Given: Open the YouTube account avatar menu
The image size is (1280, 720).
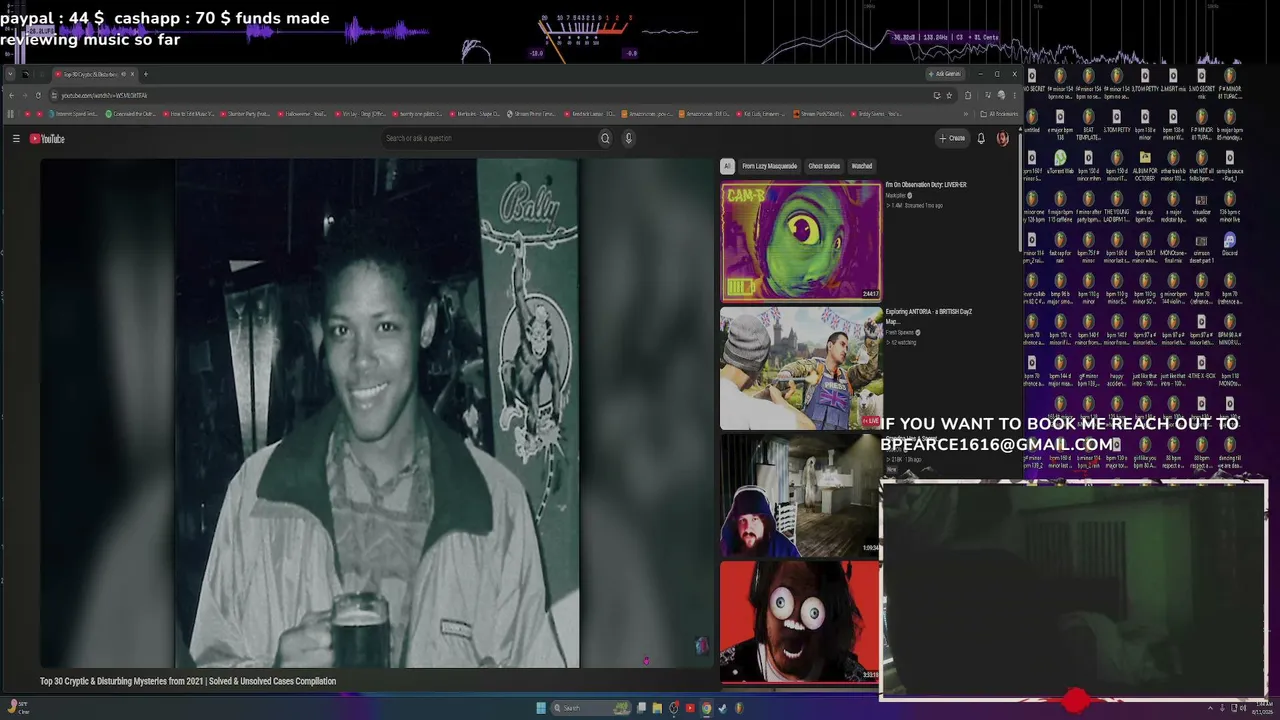Looking at the screenshot, I should tap(1002, 138).
